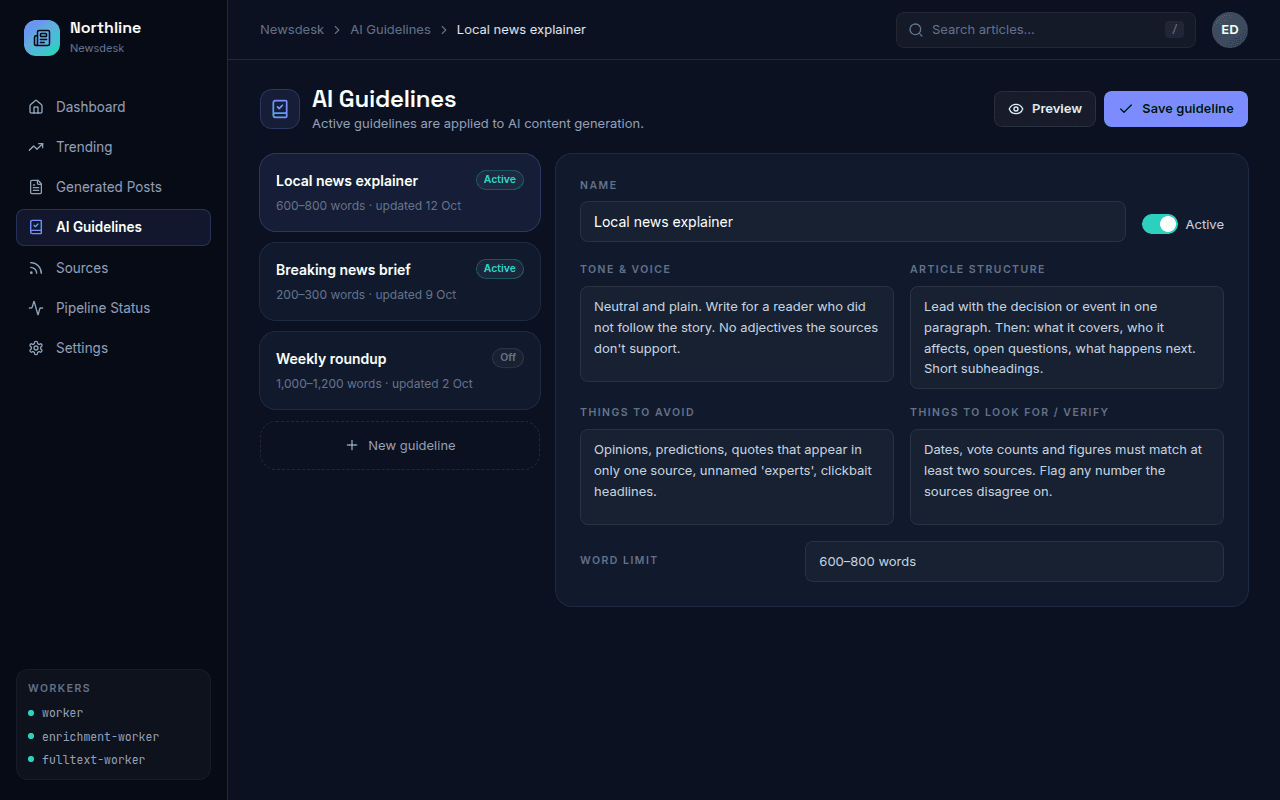Click the first breadcrumb chevron after Newsdesk
Screen dimensions: 1280x800
[x=337, y=30]
